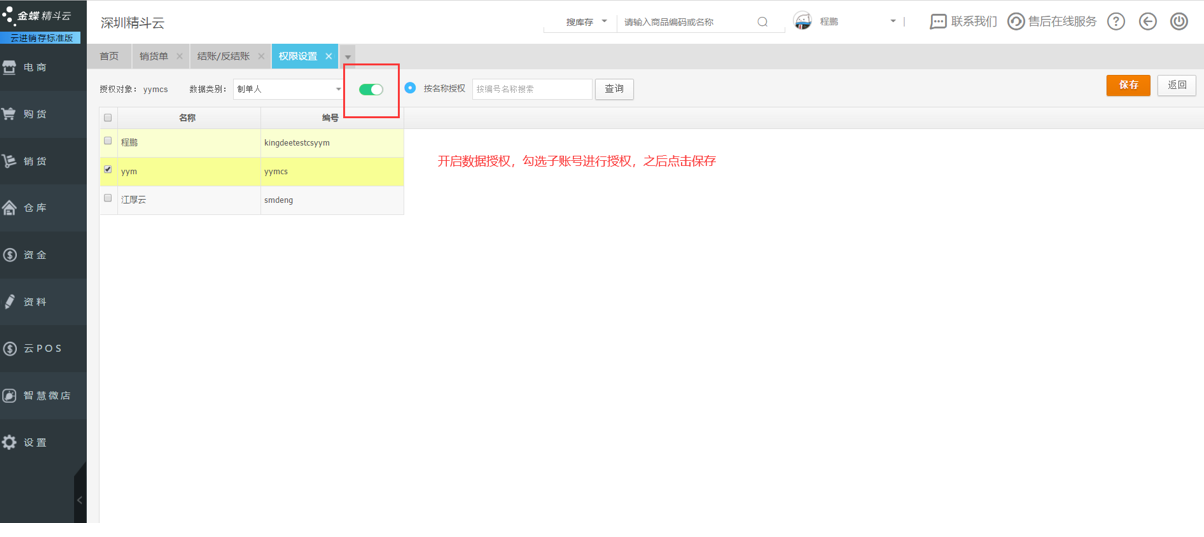This screenshot has width=1204, height=537.
Task: Open the 搜库存 search type dropdown
Action: 586,22
